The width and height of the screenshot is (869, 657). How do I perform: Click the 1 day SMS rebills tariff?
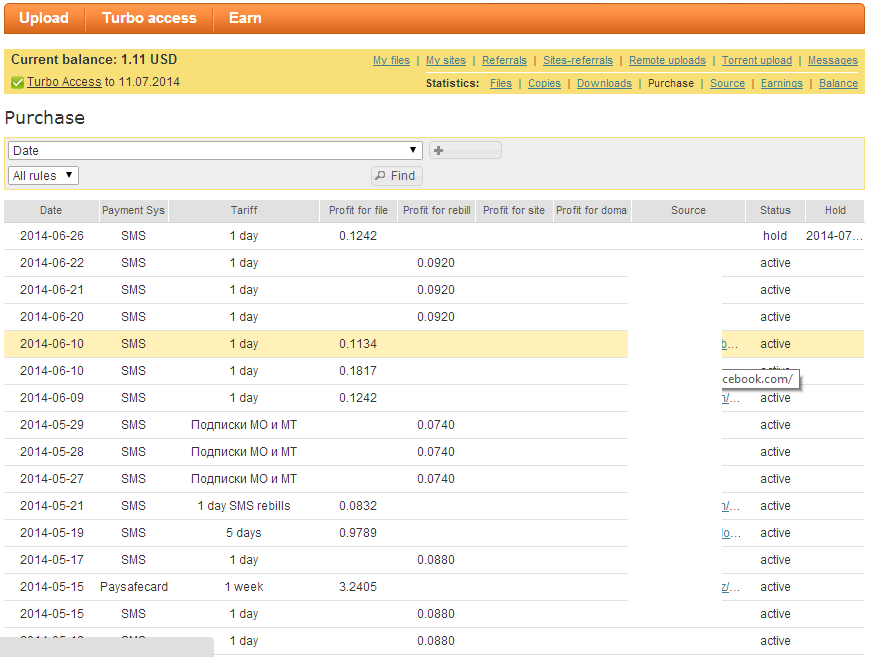(244, 506)
